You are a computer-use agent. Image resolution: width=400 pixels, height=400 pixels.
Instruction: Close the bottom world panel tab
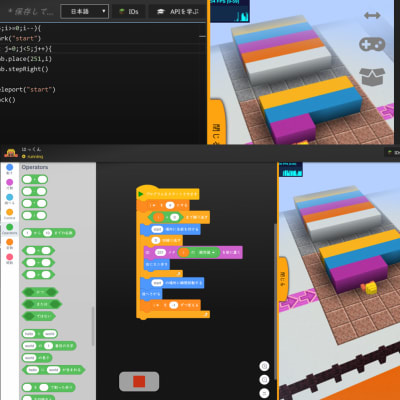[283, 279]
